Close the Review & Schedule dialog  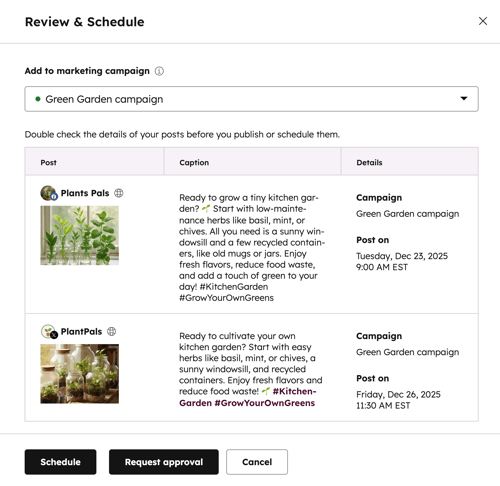pos(483,21)
